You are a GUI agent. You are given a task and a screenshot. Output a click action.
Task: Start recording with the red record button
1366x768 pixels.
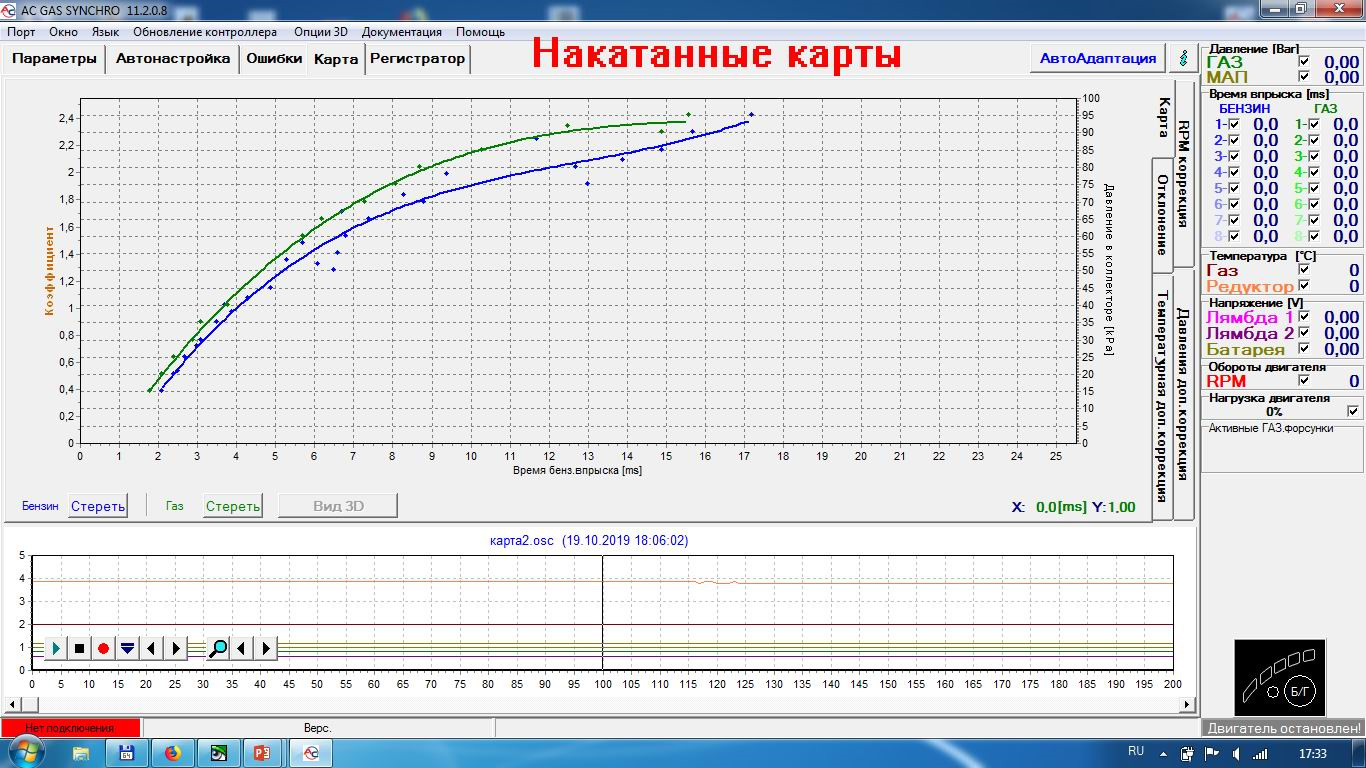pos(104,648)
